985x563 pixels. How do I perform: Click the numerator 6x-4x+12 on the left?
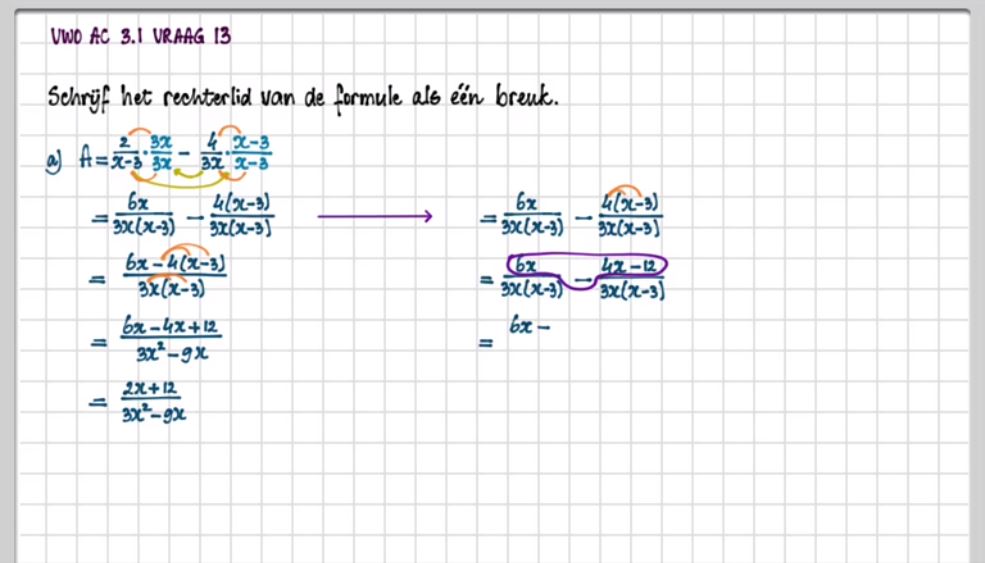(169, 329)
